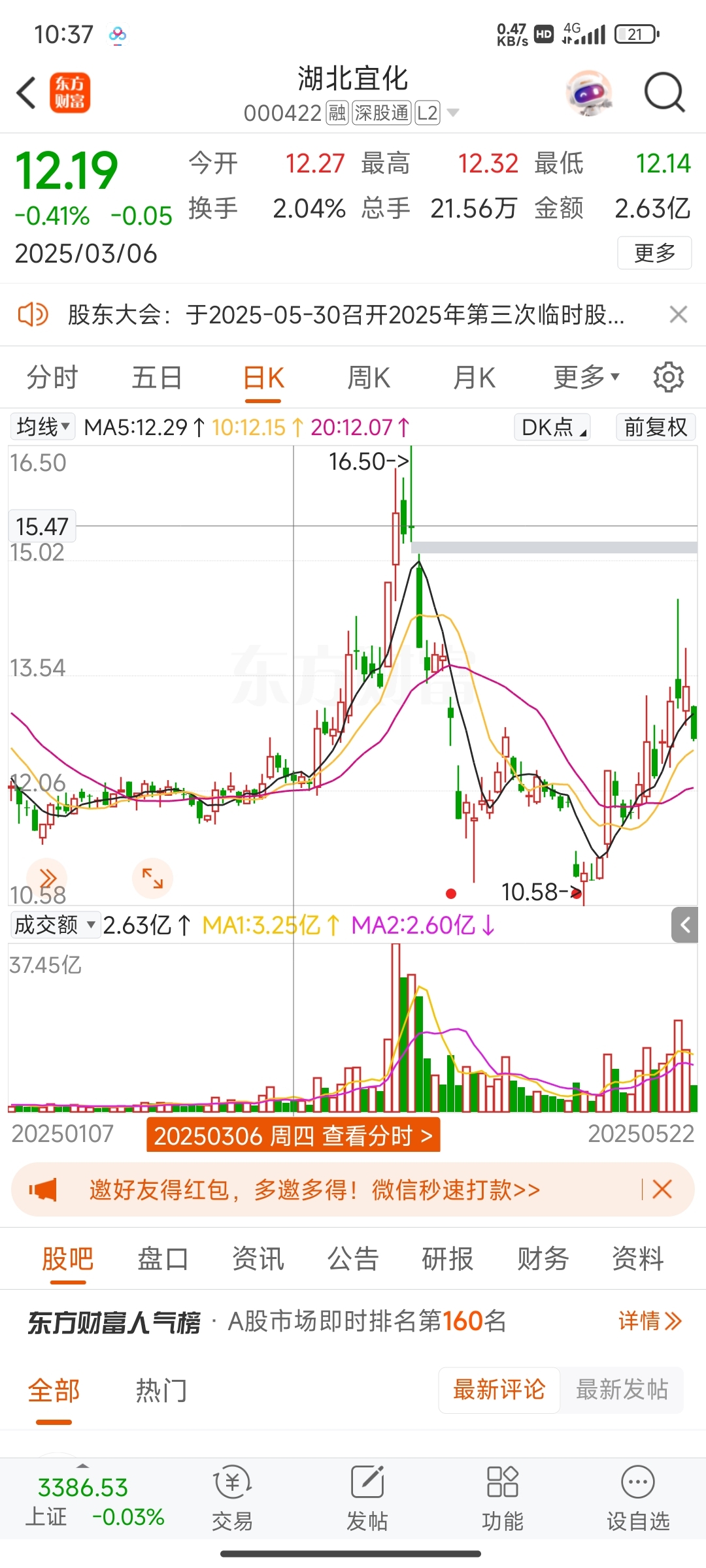
Task: Select the 日K chart tab
Action: [263, 378]
